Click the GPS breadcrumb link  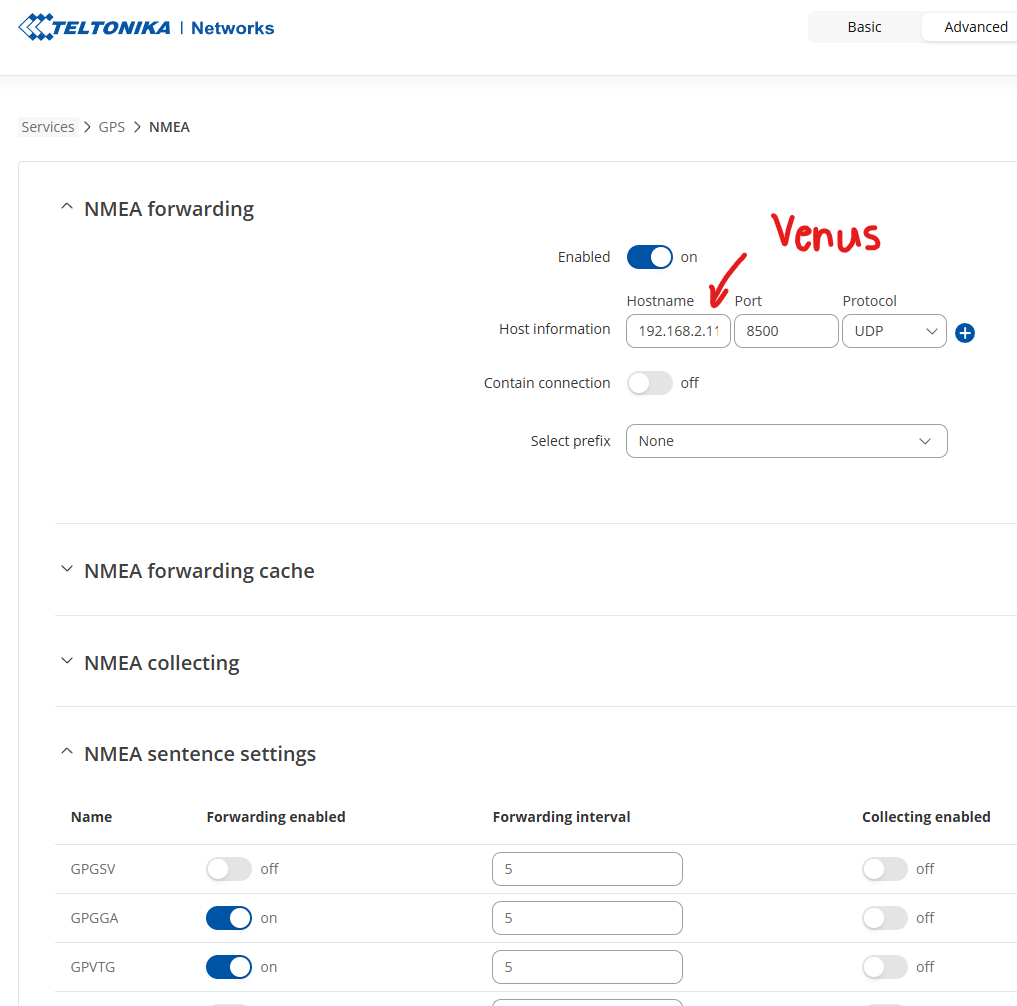click(x=112, y=127)
